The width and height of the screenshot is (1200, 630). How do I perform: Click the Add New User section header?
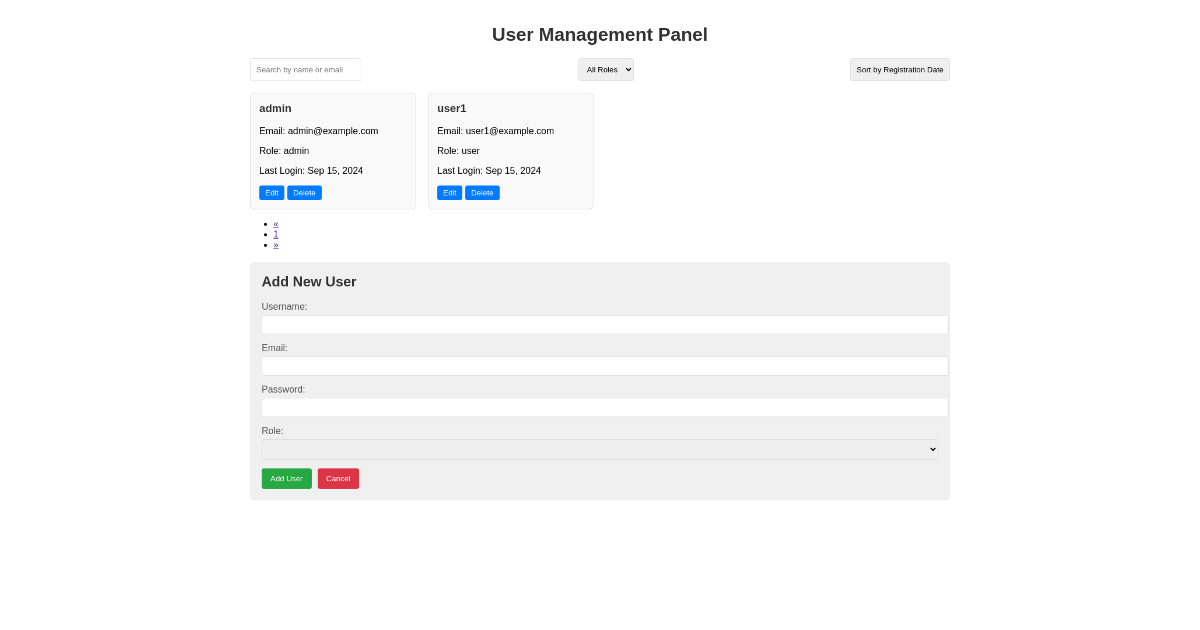pyautogui.click(x=308, y=281)
